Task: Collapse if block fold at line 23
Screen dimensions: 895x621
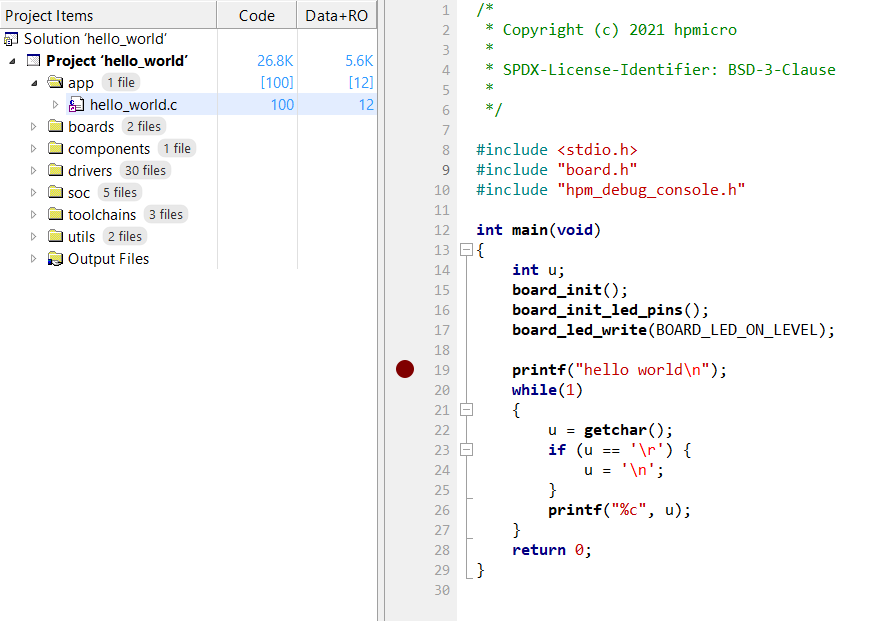Action: (x=466, y=450)
